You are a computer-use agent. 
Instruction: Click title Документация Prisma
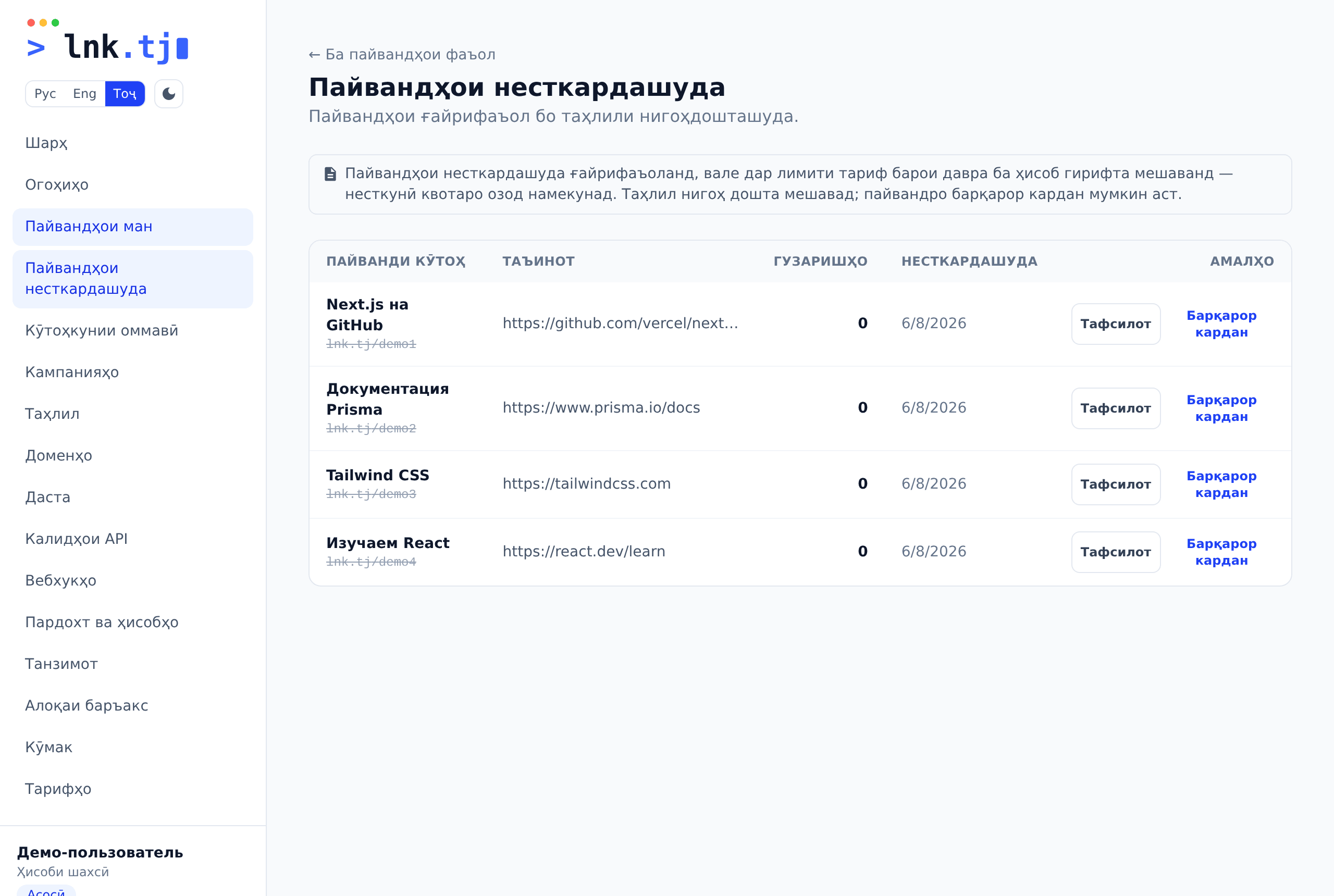(x=388, y=400)
